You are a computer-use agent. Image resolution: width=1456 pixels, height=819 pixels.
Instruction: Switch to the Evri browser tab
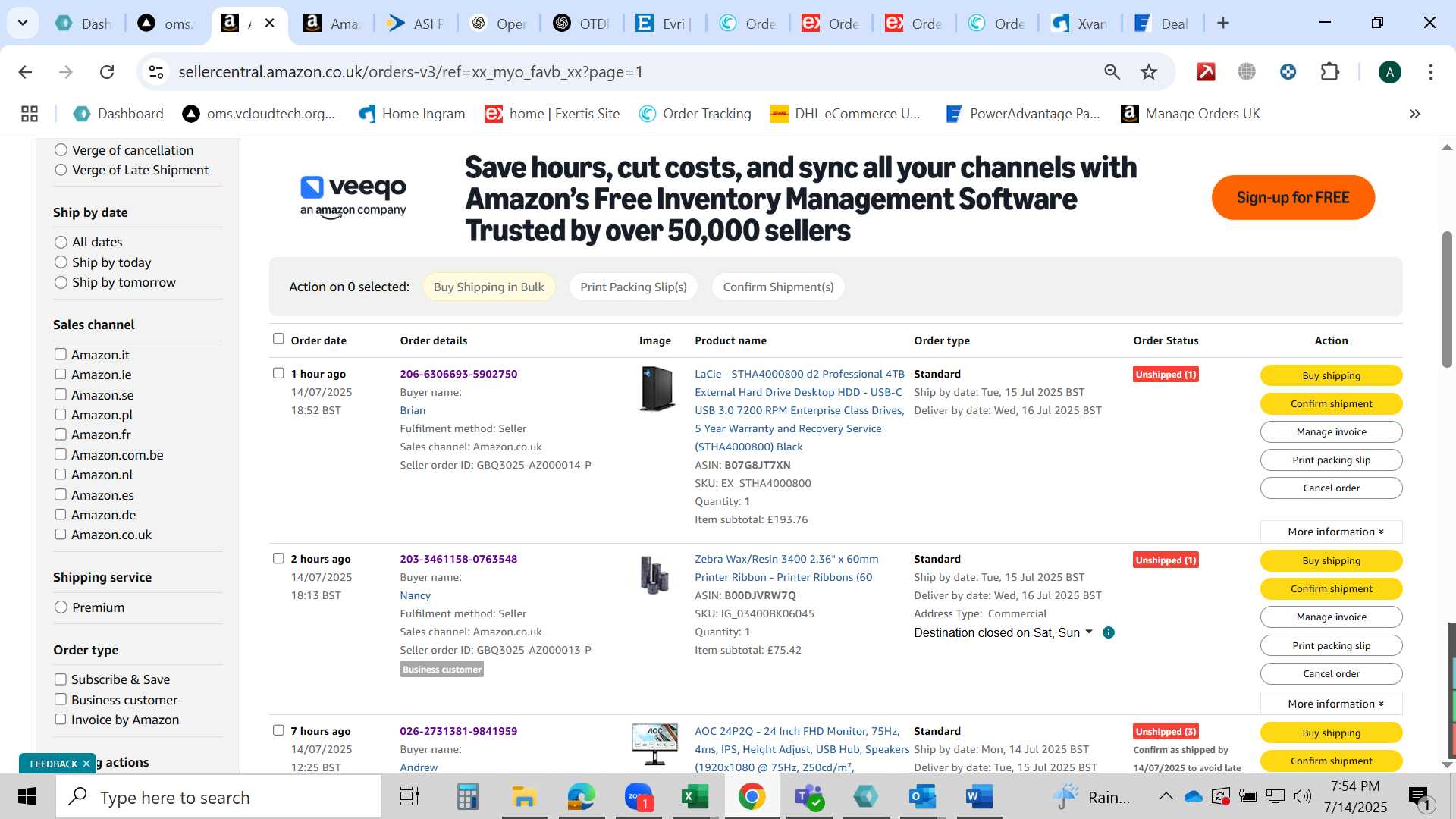(x=664, y=24)
